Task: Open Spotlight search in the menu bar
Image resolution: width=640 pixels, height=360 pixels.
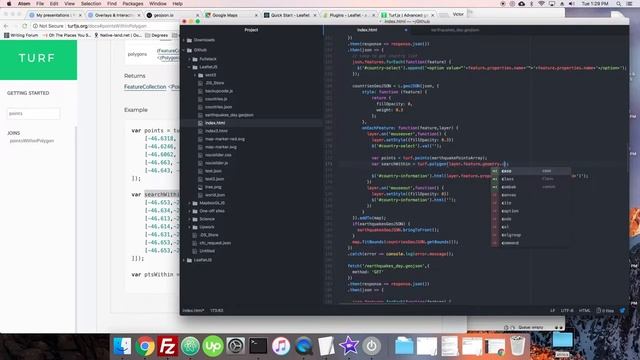Action: point(619,4)
